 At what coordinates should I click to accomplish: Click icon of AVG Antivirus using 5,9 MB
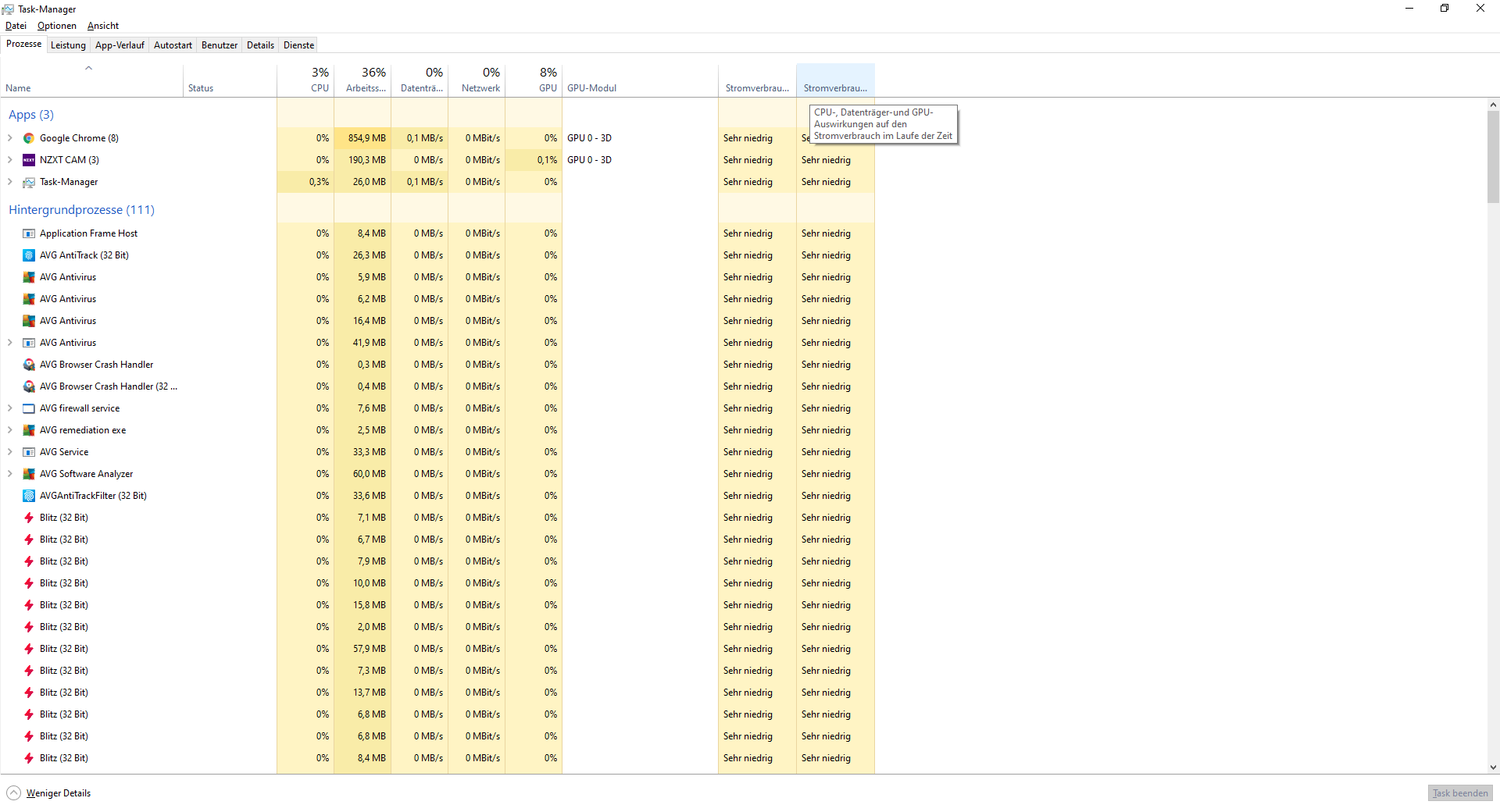pyautogui.click(x=29, y=277)
